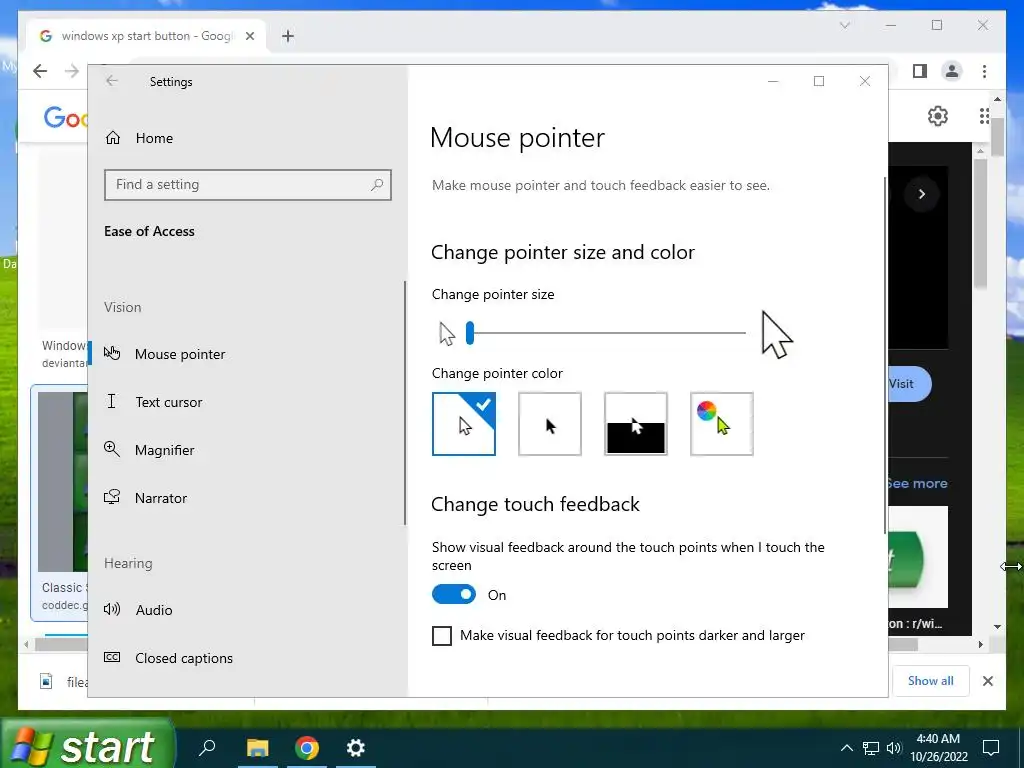This screenshot has height=768, width=1024.
Task: Click the Windows XP start button
Action: pyautogui.click(x=88, y=744)
